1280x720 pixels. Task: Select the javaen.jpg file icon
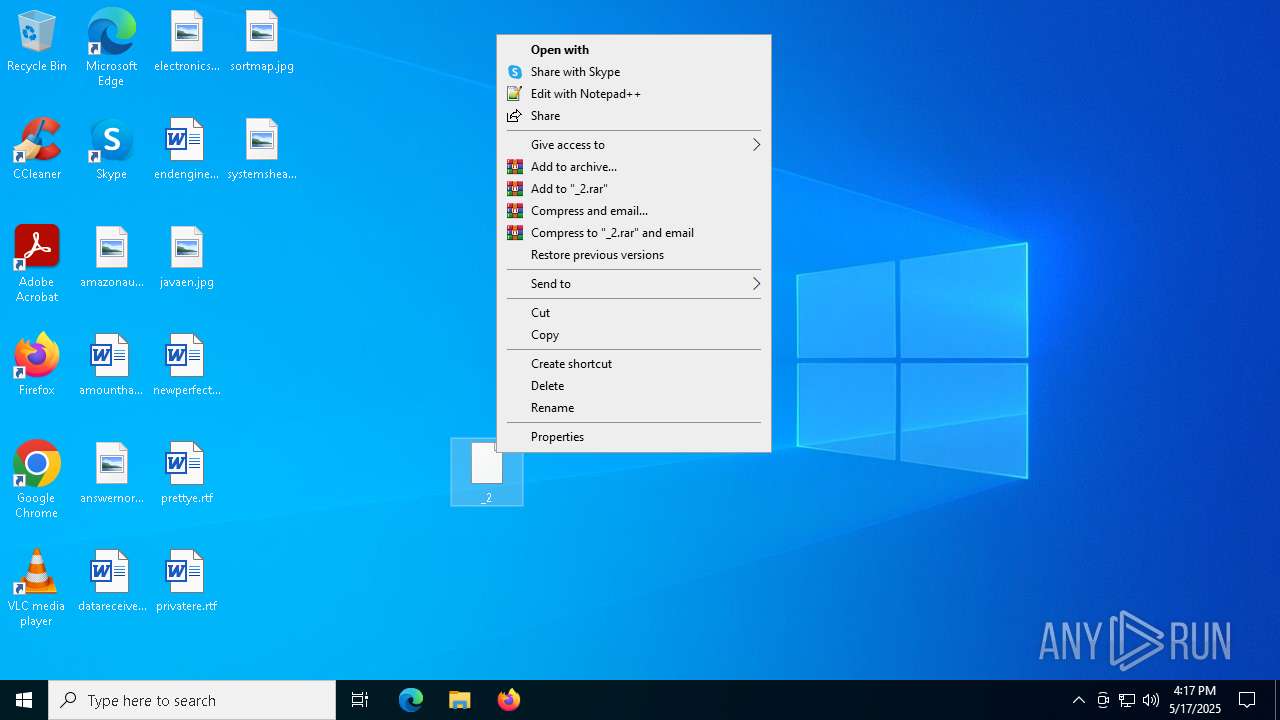[186, 258]
